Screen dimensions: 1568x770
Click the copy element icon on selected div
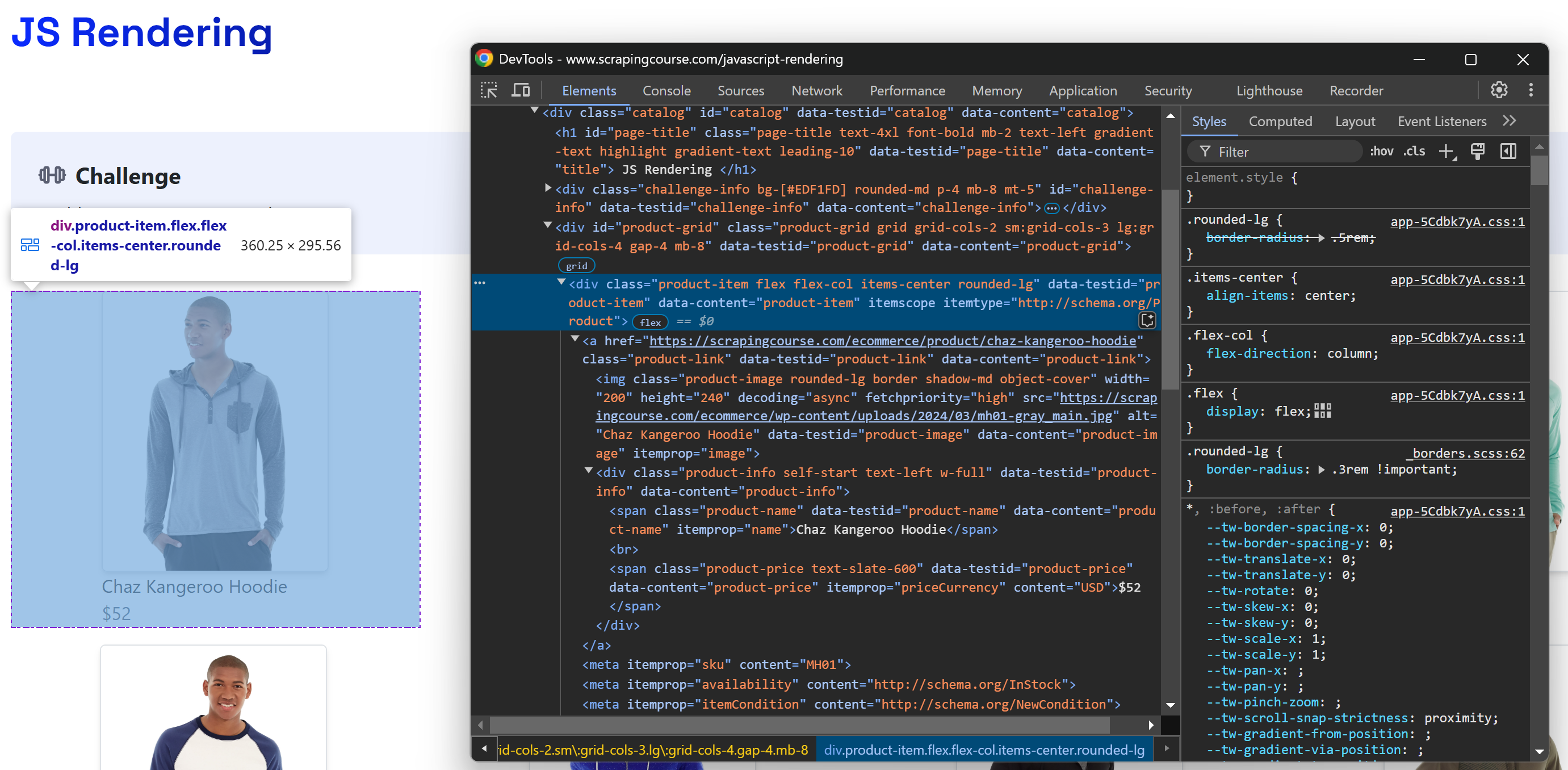(x=1148, y=321)
